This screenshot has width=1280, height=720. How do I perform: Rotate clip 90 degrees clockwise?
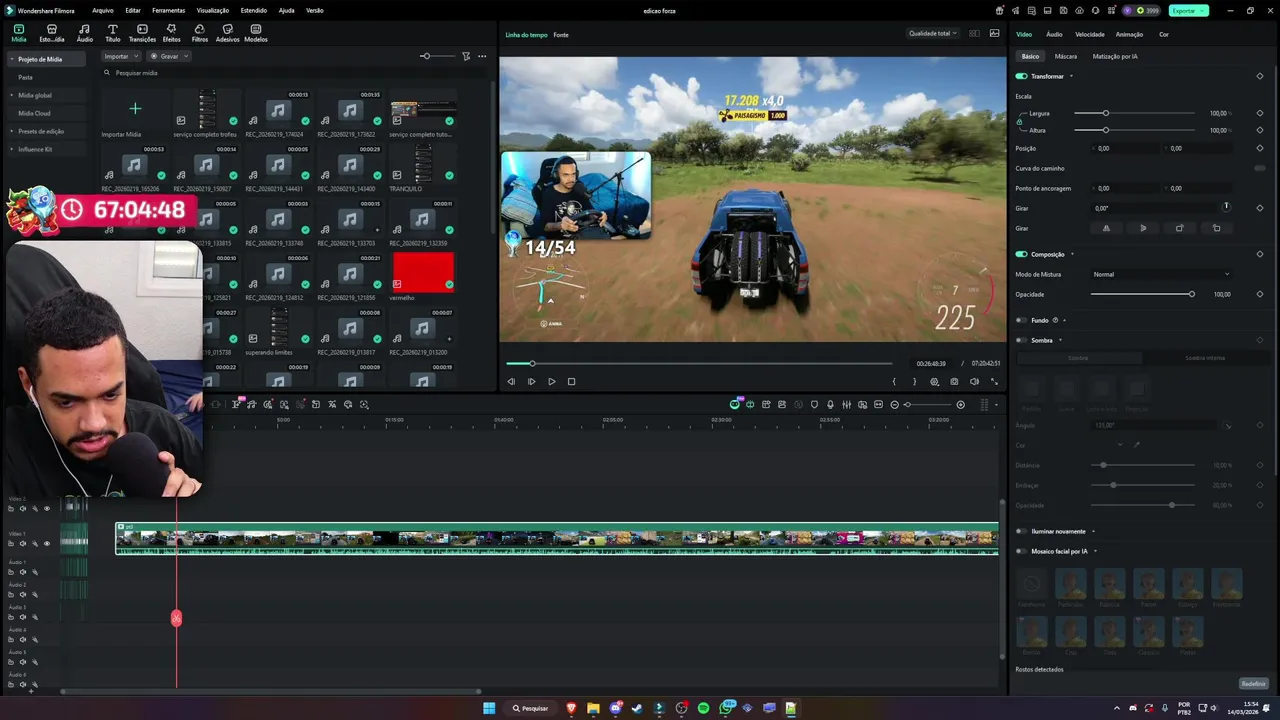1179,228
